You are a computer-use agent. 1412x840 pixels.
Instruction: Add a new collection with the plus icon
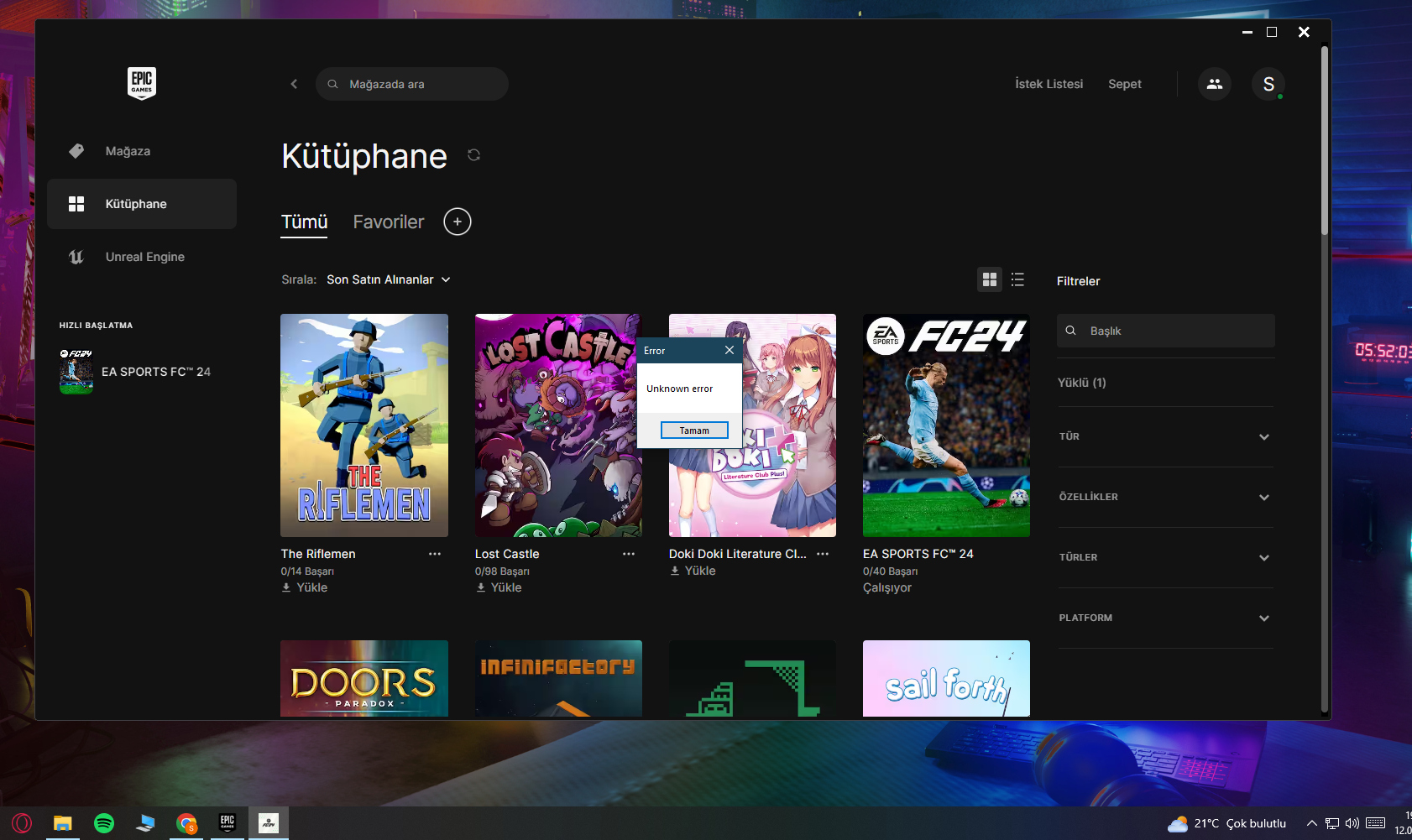[x=458, y=222]
